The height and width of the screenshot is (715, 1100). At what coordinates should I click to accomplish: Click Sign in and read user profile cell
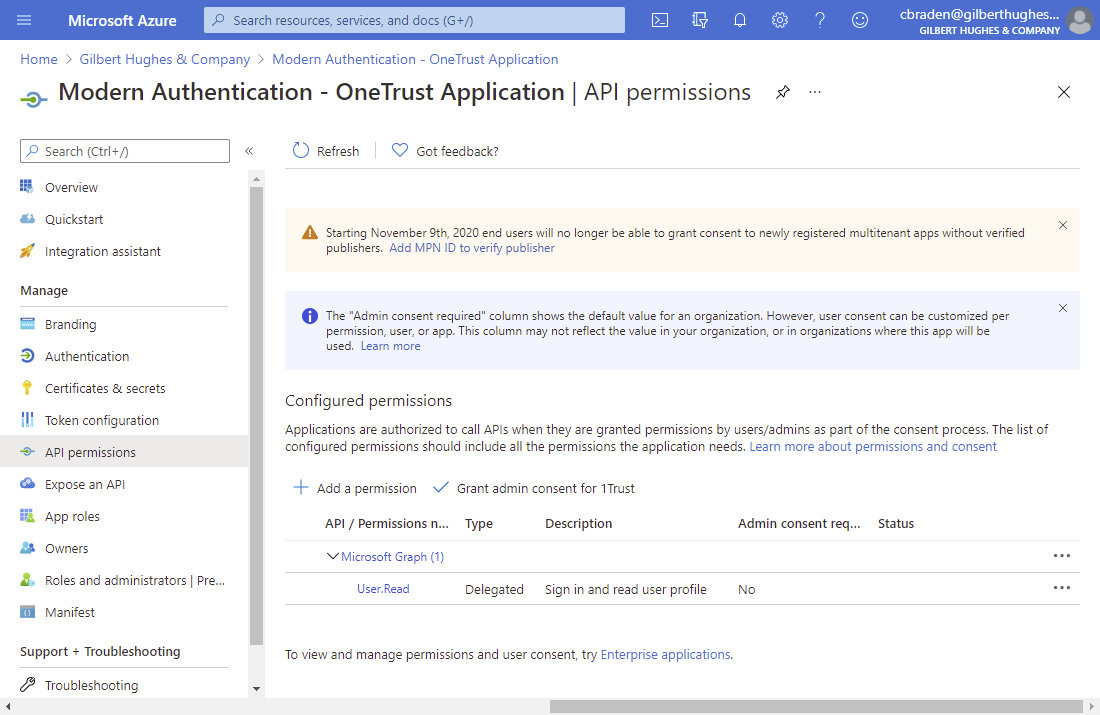pyautogui.click(x=626, y=589)
